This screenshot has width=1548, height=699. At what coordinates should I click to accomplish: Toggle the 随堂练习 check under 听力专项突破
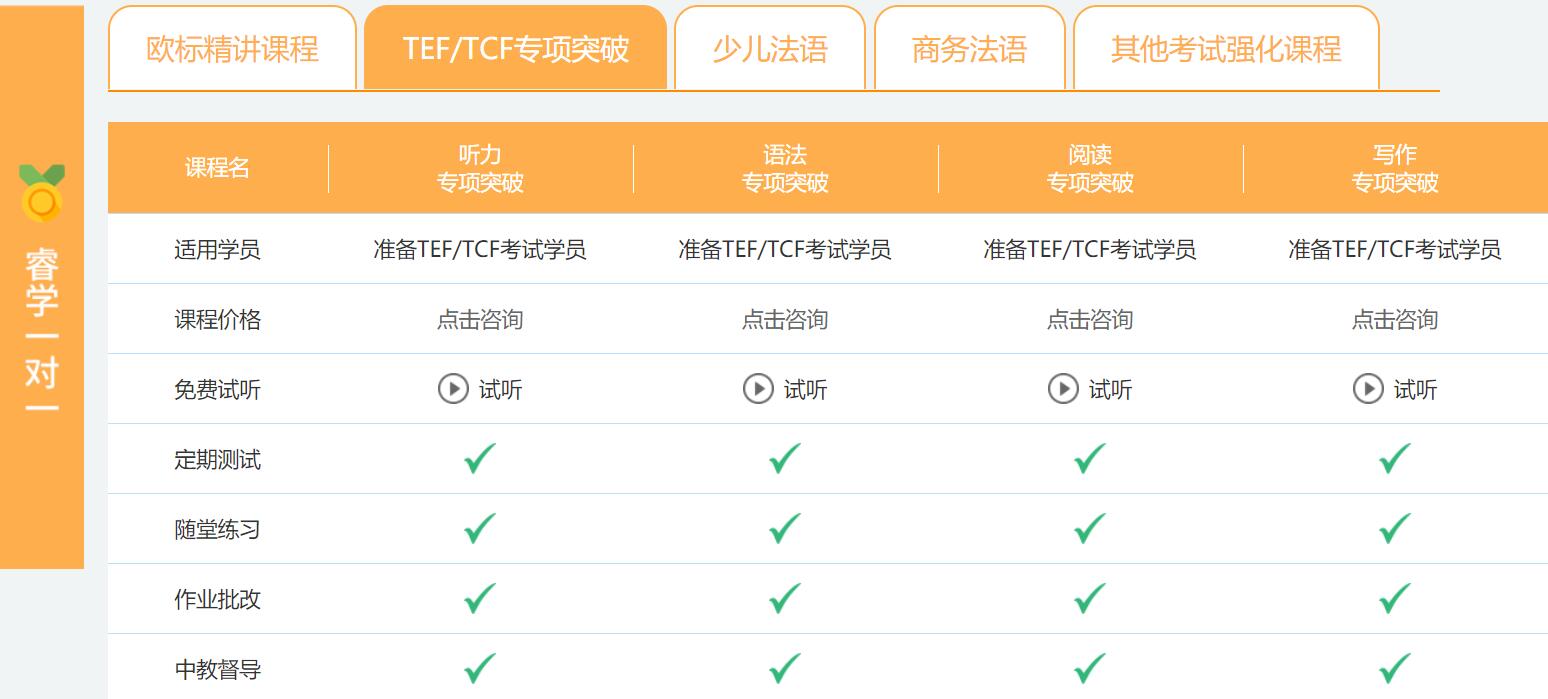(x=478, y=529)
